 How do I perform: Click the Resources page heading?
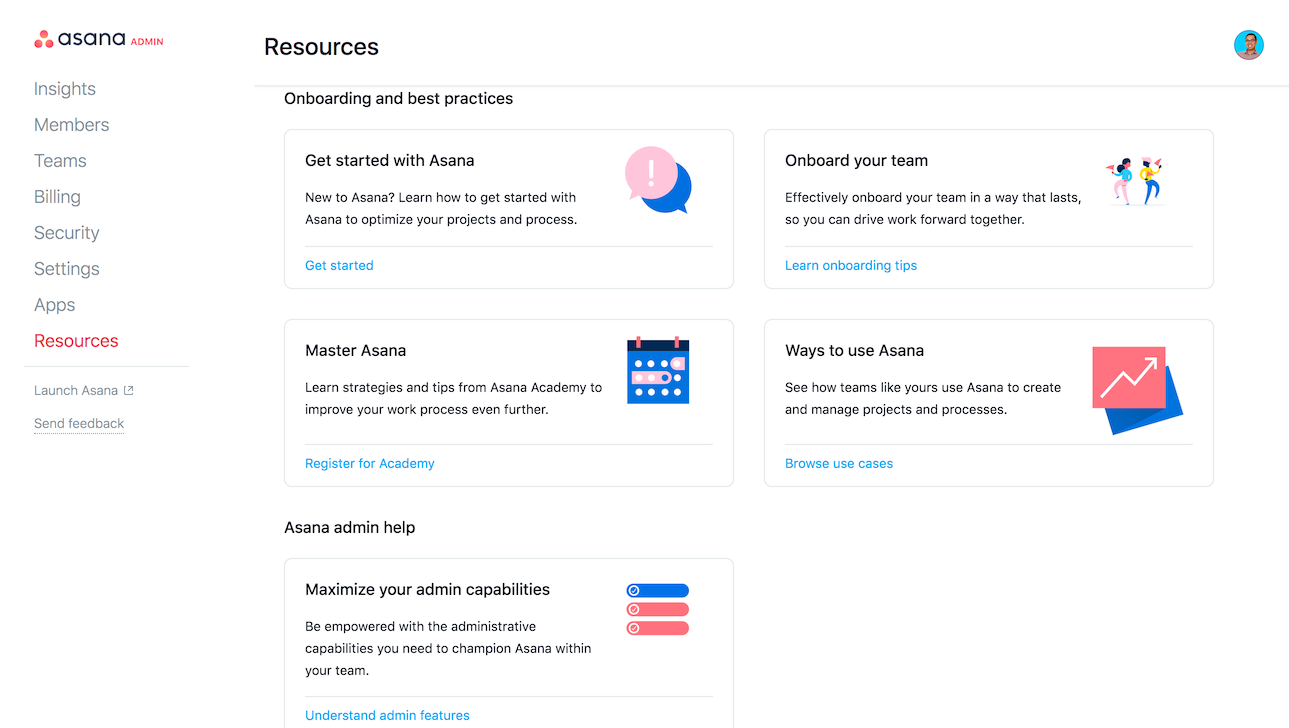321,47
